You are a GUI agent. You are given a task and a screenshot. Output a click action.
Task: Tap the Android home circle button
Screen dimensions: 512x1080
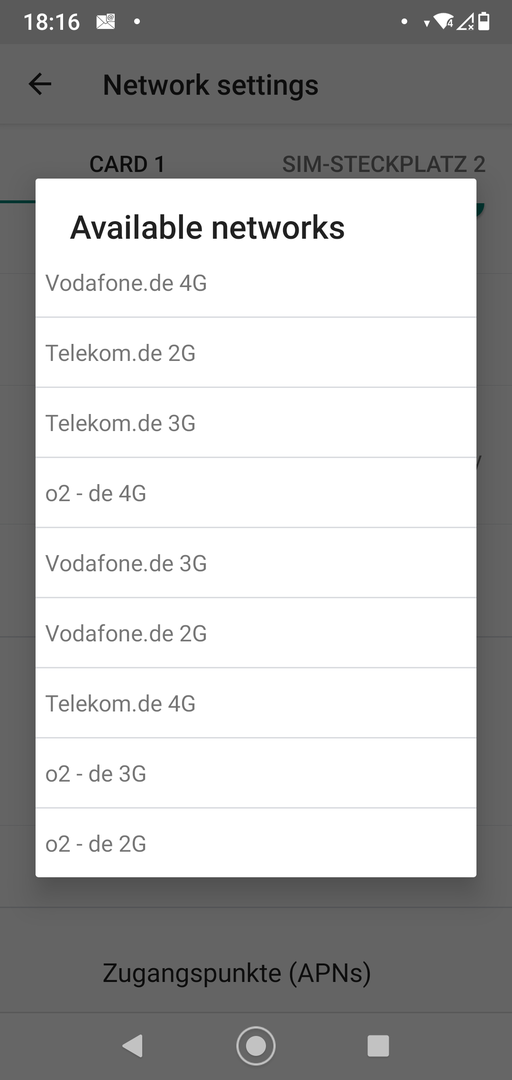[x=256, y=1046]
